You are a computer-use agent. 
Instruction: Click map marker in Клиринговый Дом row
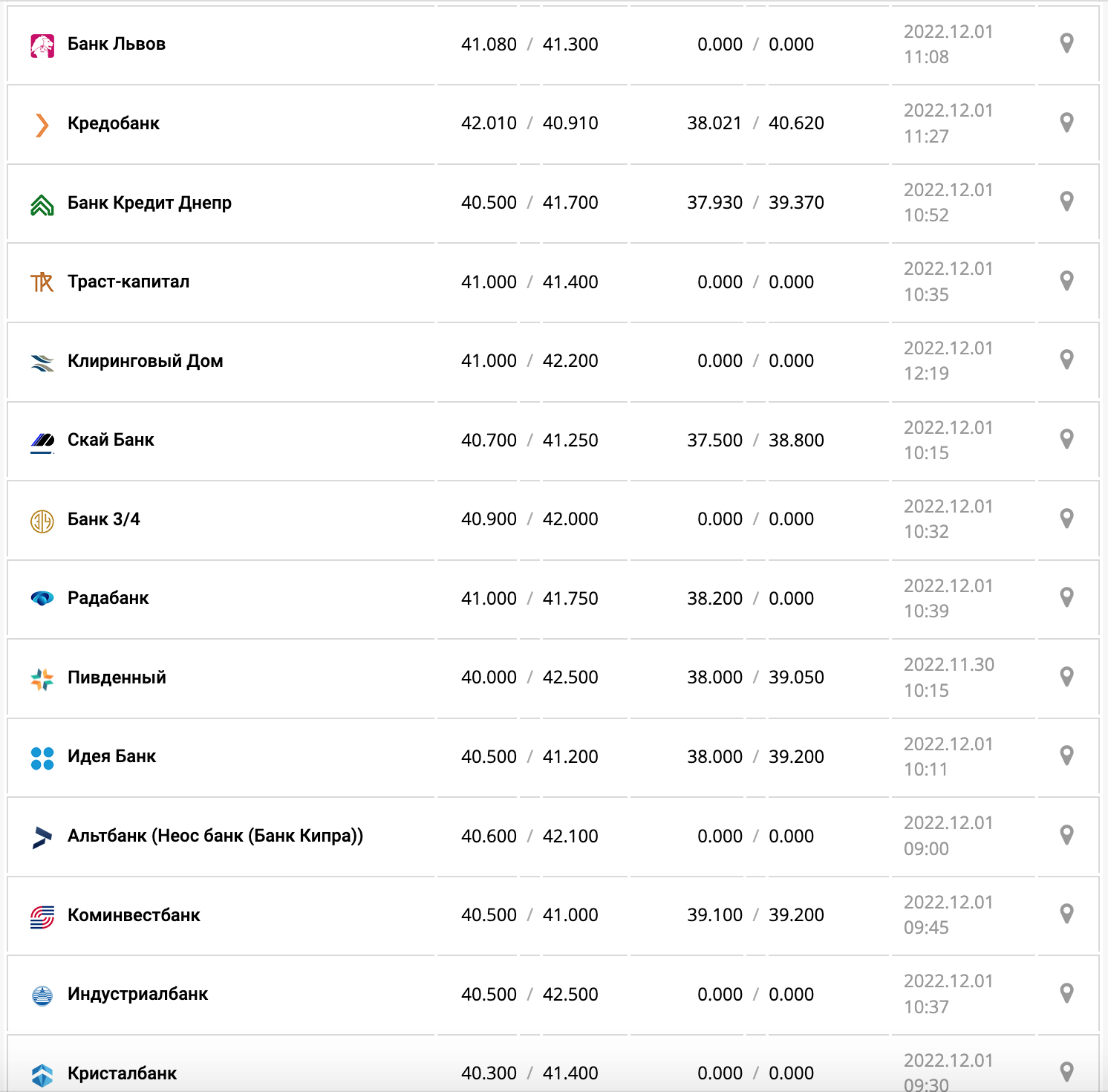(1066, 360)
